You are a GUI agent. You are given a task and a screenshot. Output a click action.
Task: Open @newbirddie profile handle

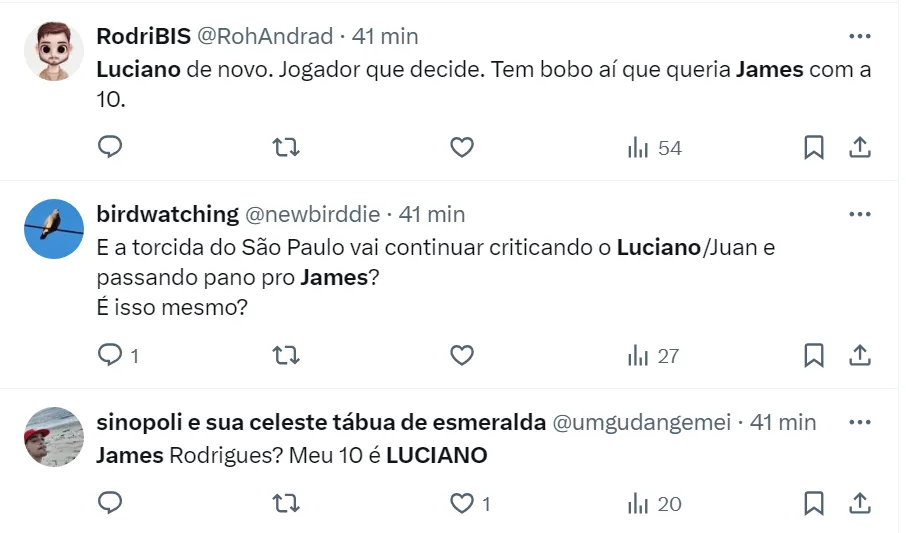click(312, 214)
